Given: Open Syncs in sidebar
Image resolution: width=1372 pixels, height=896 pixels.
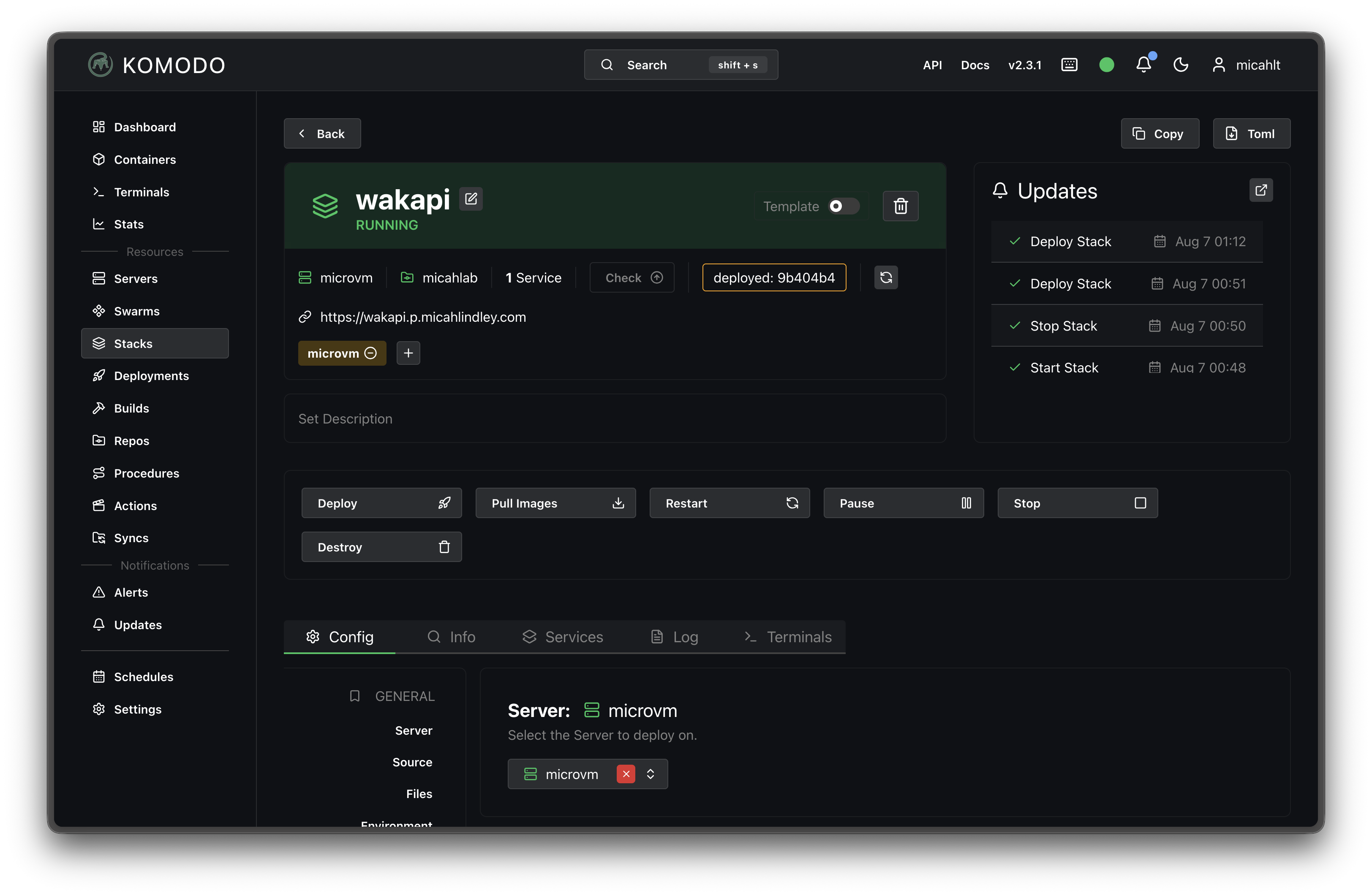Looking at the screenshot, I should (x=155, y=538).
